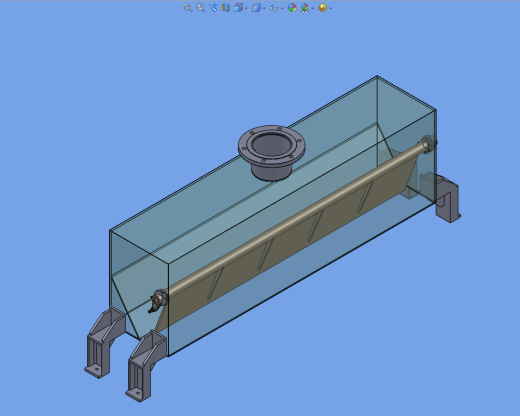Select the long shaft inside the tank
Screen dimensions: 520x416
(x=293, y=220)
